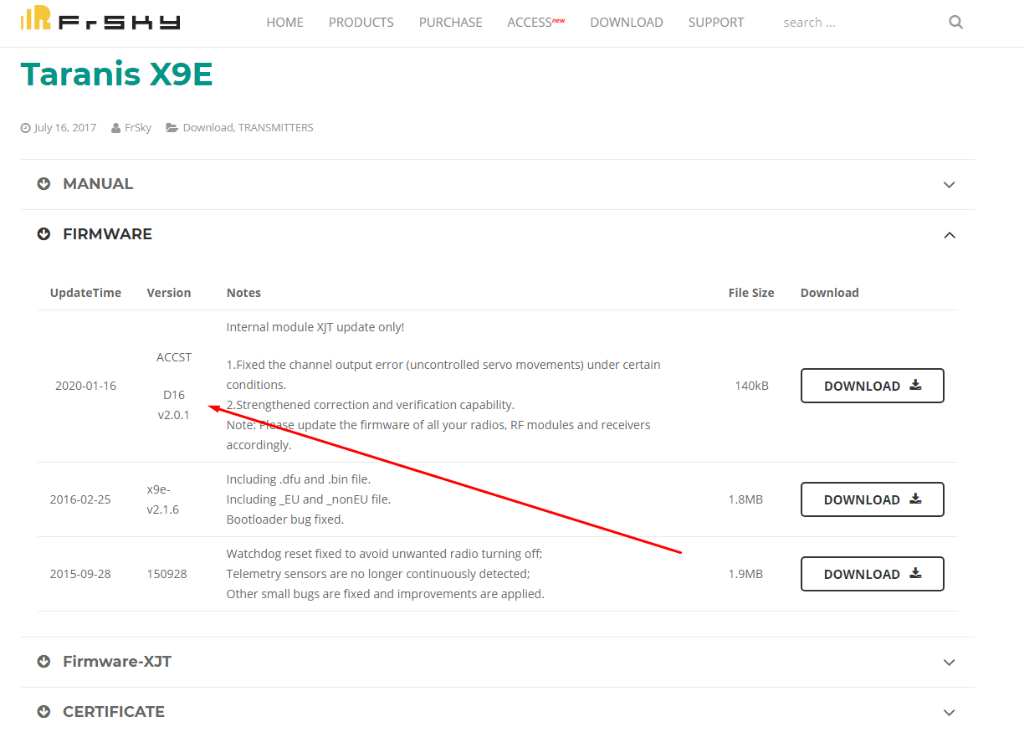Download ACCST D16 v2.0.1 firmware
Screen dimensions: 1024x737
point(872,386)
